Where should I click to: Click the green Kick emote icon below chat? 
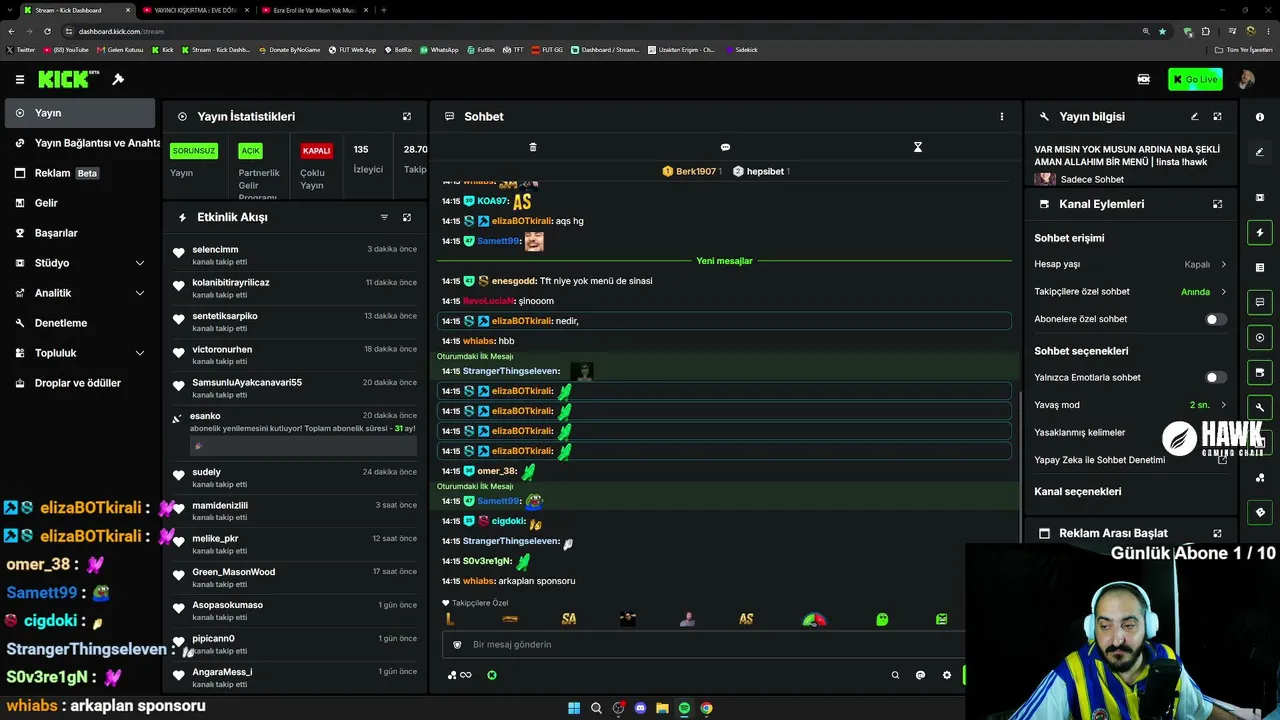492,675
